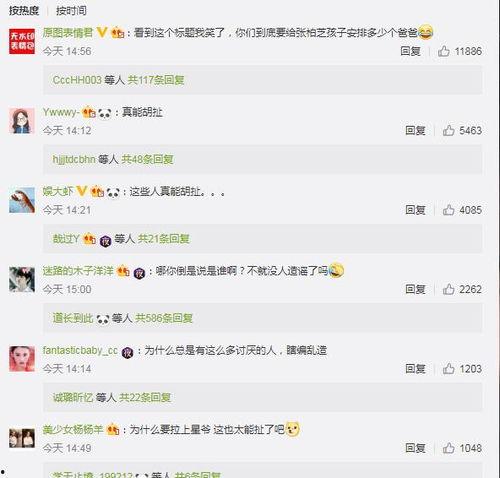This screenshot has height=478, width=500.
Task: Click 原图表情君's red avatar thumbnail
Action: [22, 41]
